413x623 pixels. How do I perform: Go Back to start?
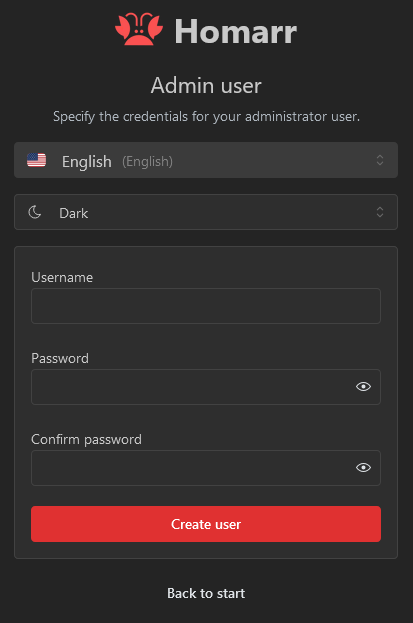[206, 593]
